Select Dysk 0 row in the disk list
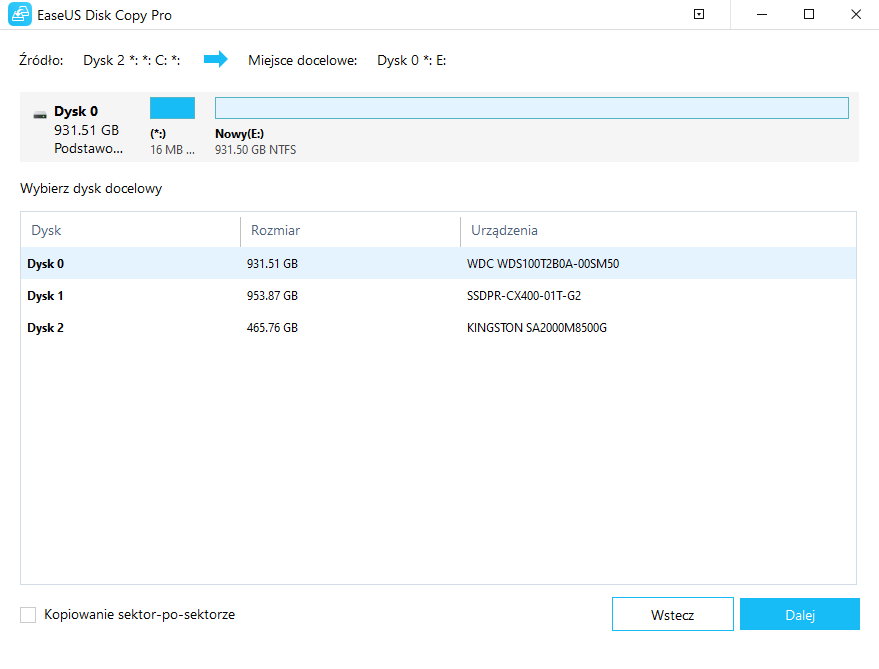This screenshot has width=879, height=669. [45, 264]
